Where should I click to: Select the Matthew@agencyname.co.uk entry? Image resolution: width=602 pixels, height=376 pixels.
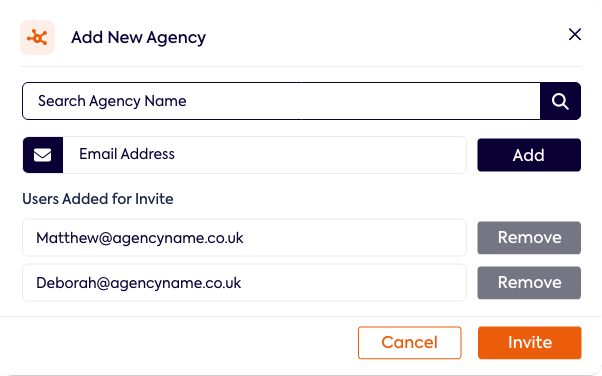pos(244,238)
